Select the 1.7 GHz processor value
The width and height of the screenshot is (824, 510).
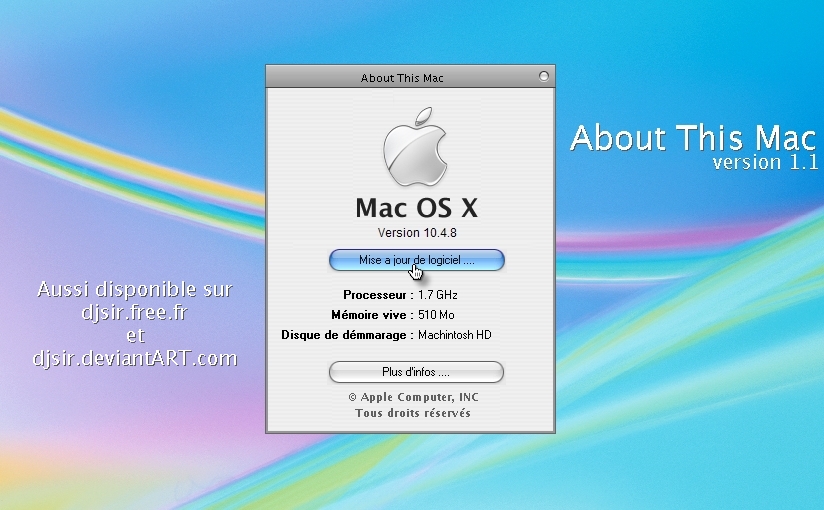[438, 296]
